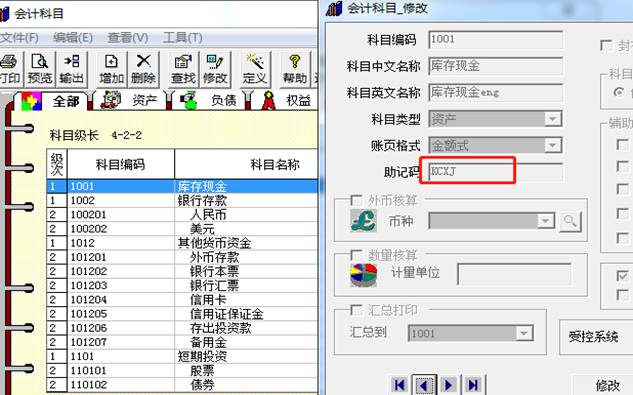Go to the next record arrow
633x395 pixels.
[x=449, y=385]
